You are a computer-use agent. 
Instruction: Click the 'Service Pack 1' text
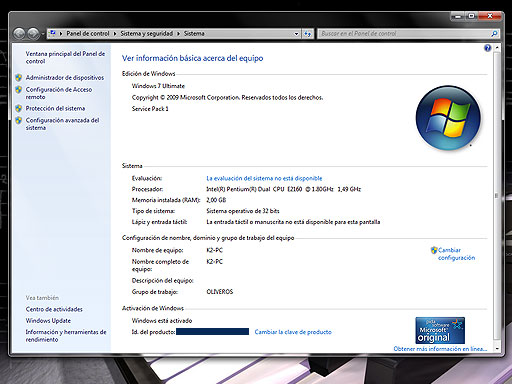150,109
